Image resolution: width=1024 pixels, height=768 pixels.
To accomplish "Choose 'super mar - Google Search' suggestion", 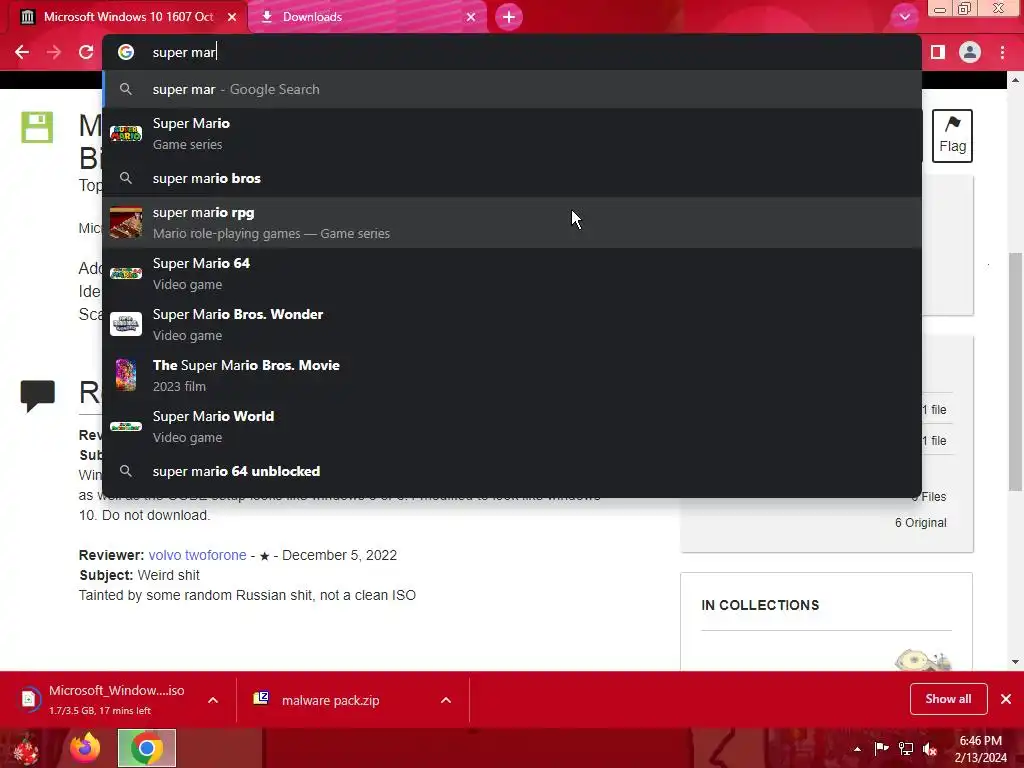I will [512, 89].
